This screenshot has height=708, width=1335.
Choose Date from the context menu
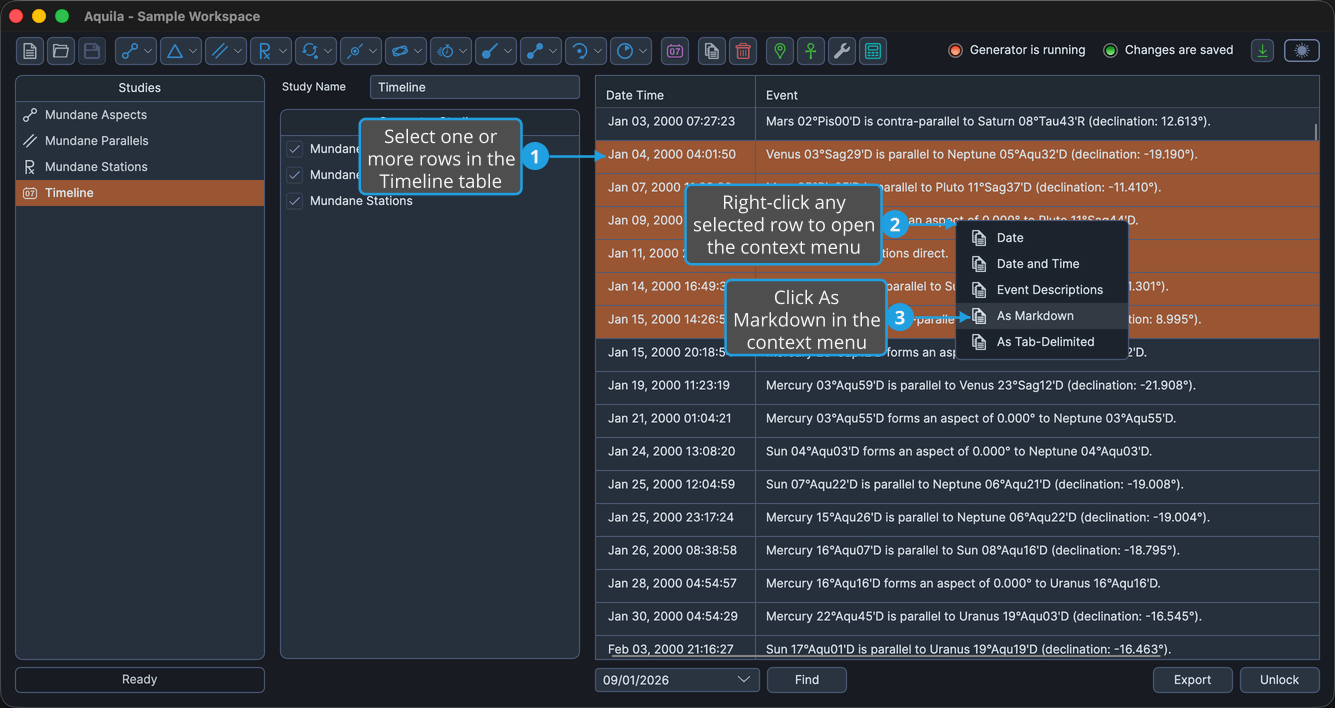(1042, 238)
